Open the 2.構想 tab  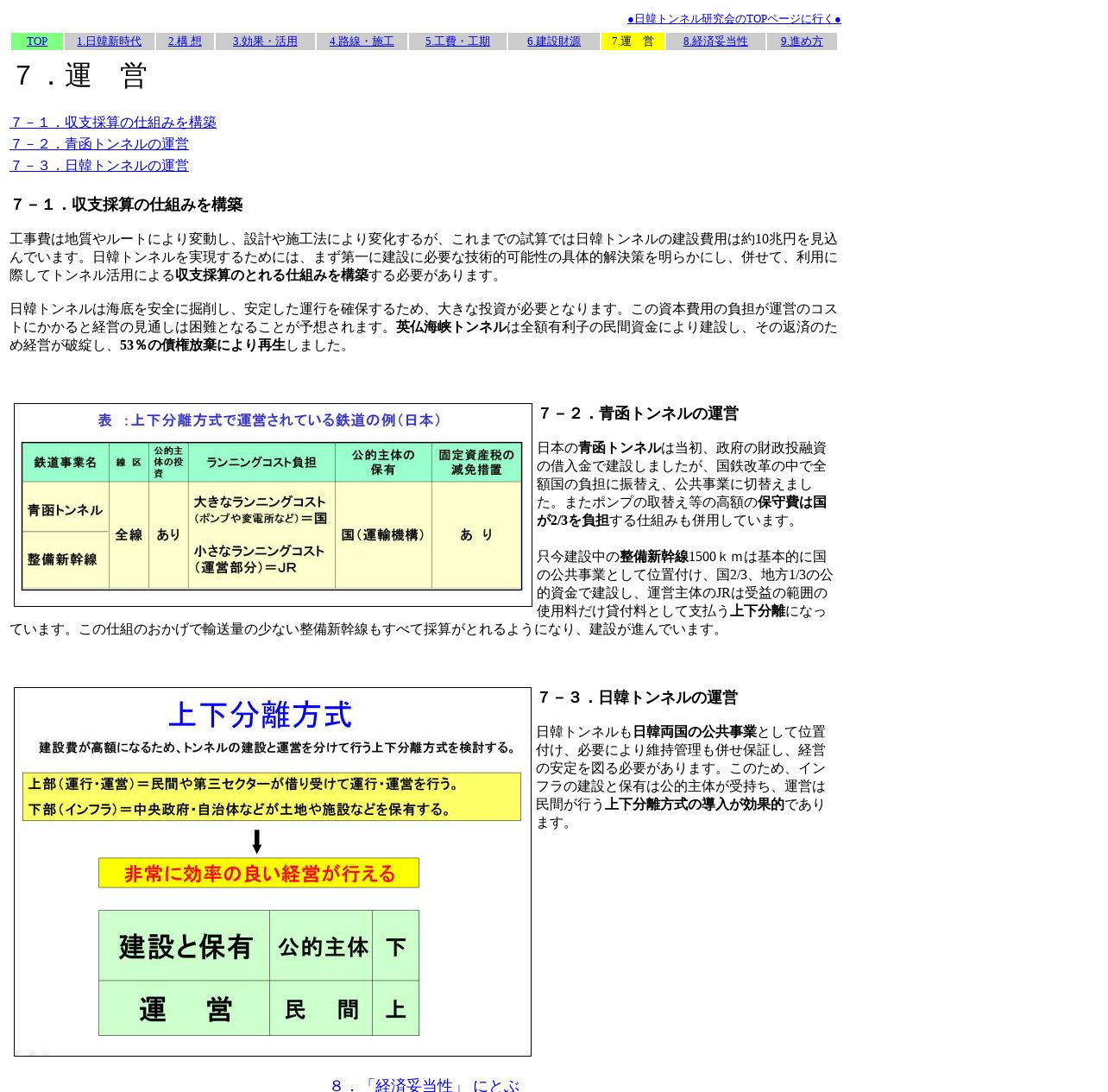click(x=185, y=41)
